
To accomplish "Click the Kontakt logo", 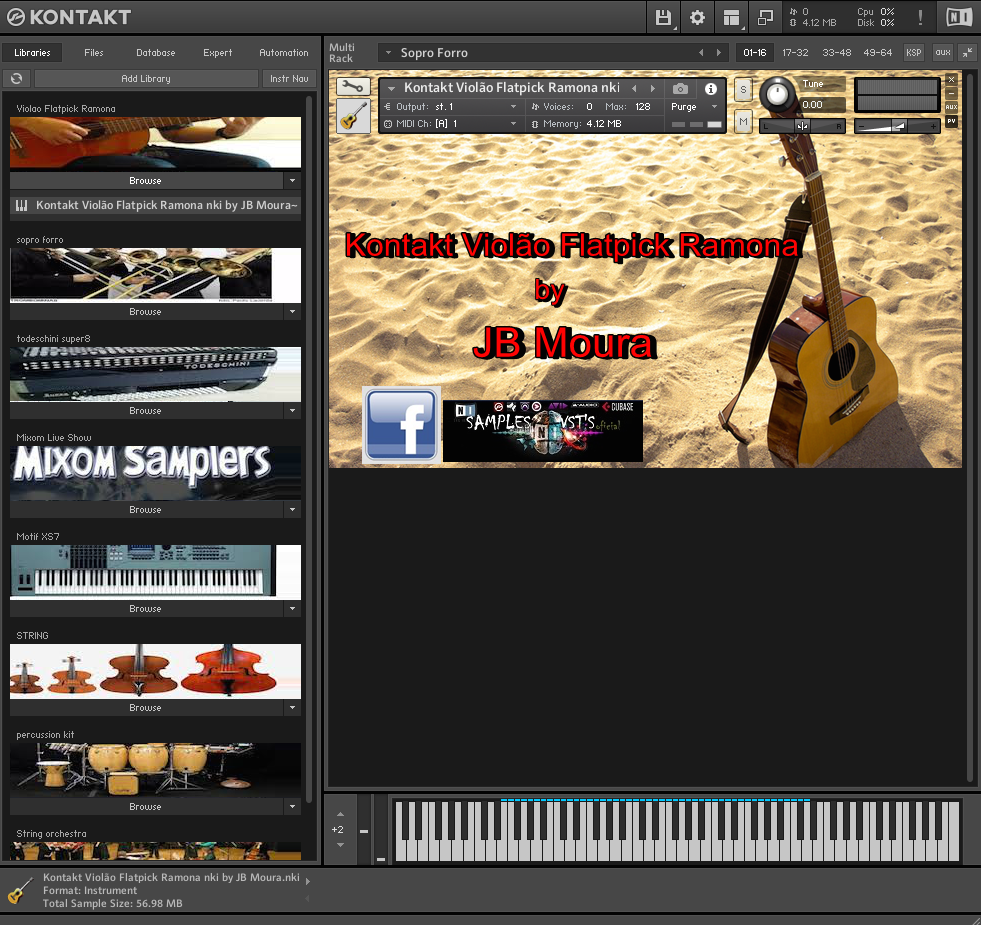I will 69,17.
